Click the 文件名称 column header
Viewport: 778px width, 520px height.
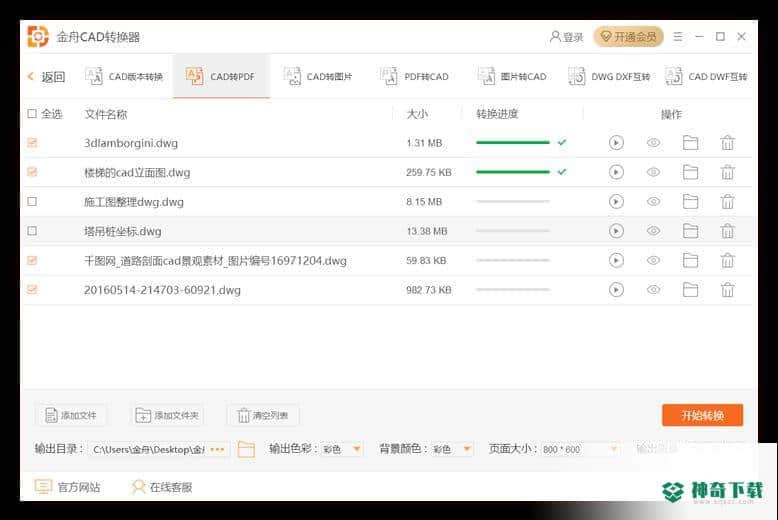106,114
